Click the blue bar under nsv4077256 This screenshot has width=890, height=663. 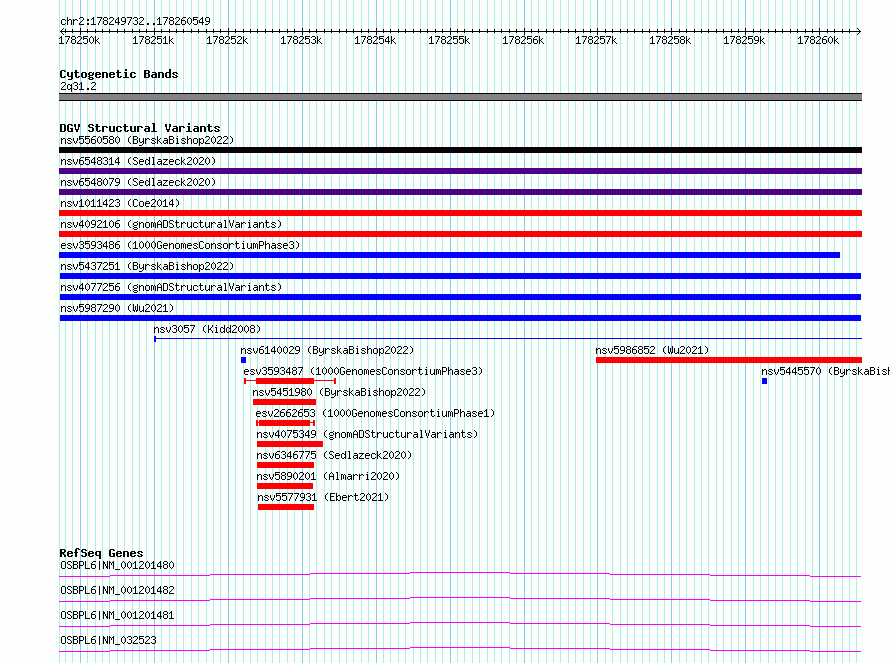click(460, 297)
